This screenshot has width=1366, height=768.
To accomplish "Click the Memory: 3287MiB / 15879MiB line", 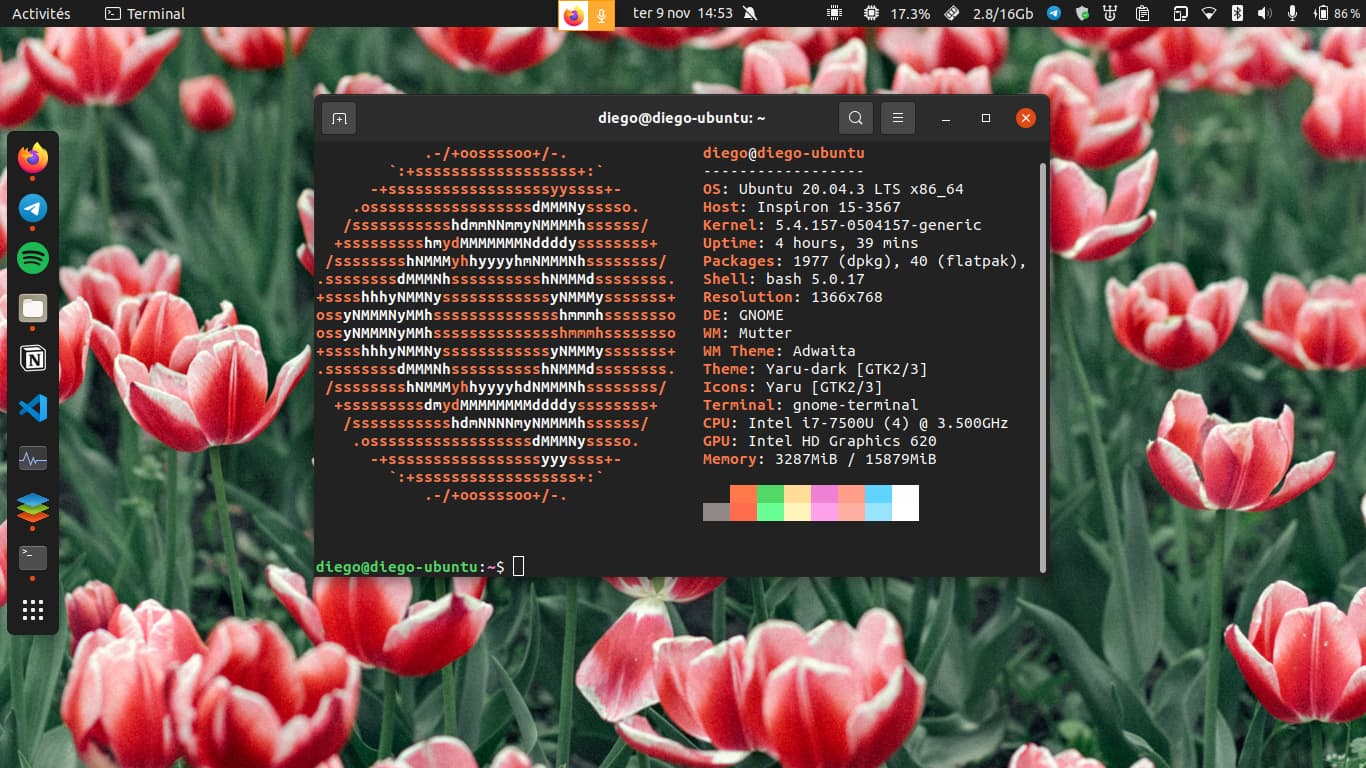I will [x=820, y=459].
